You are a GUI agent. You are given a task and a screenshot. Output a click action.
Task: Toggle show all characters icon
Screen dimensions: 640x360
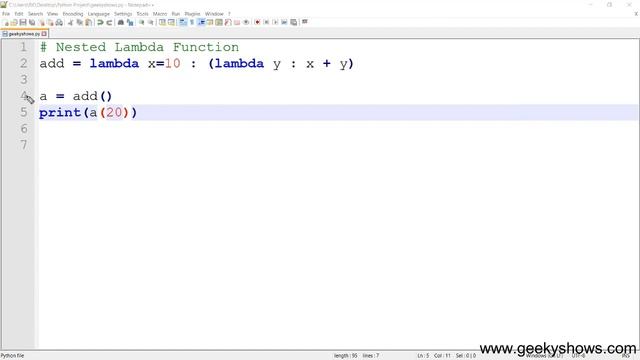(192, 22)
